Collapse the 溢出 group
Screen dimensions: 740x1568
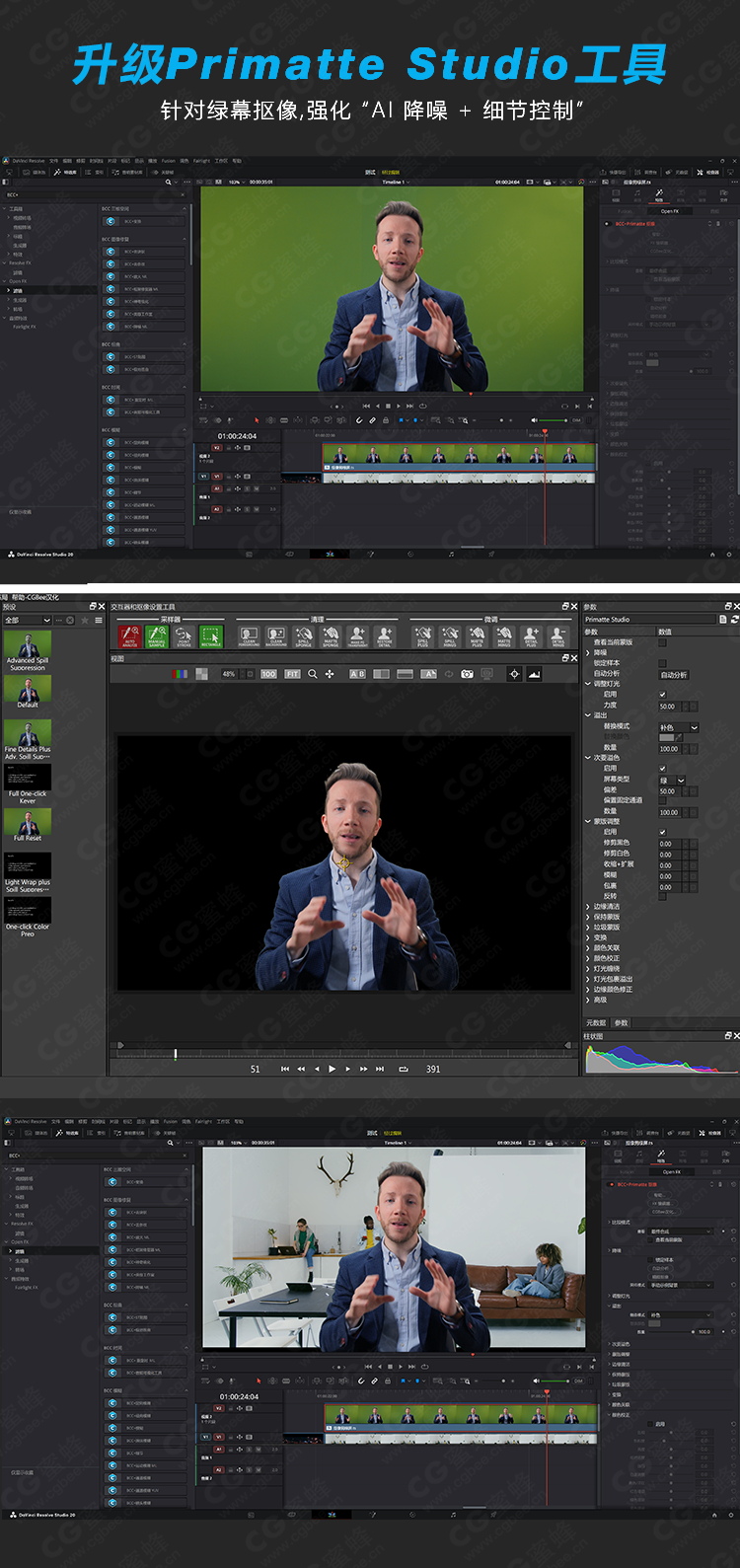[x=589, y=715]
